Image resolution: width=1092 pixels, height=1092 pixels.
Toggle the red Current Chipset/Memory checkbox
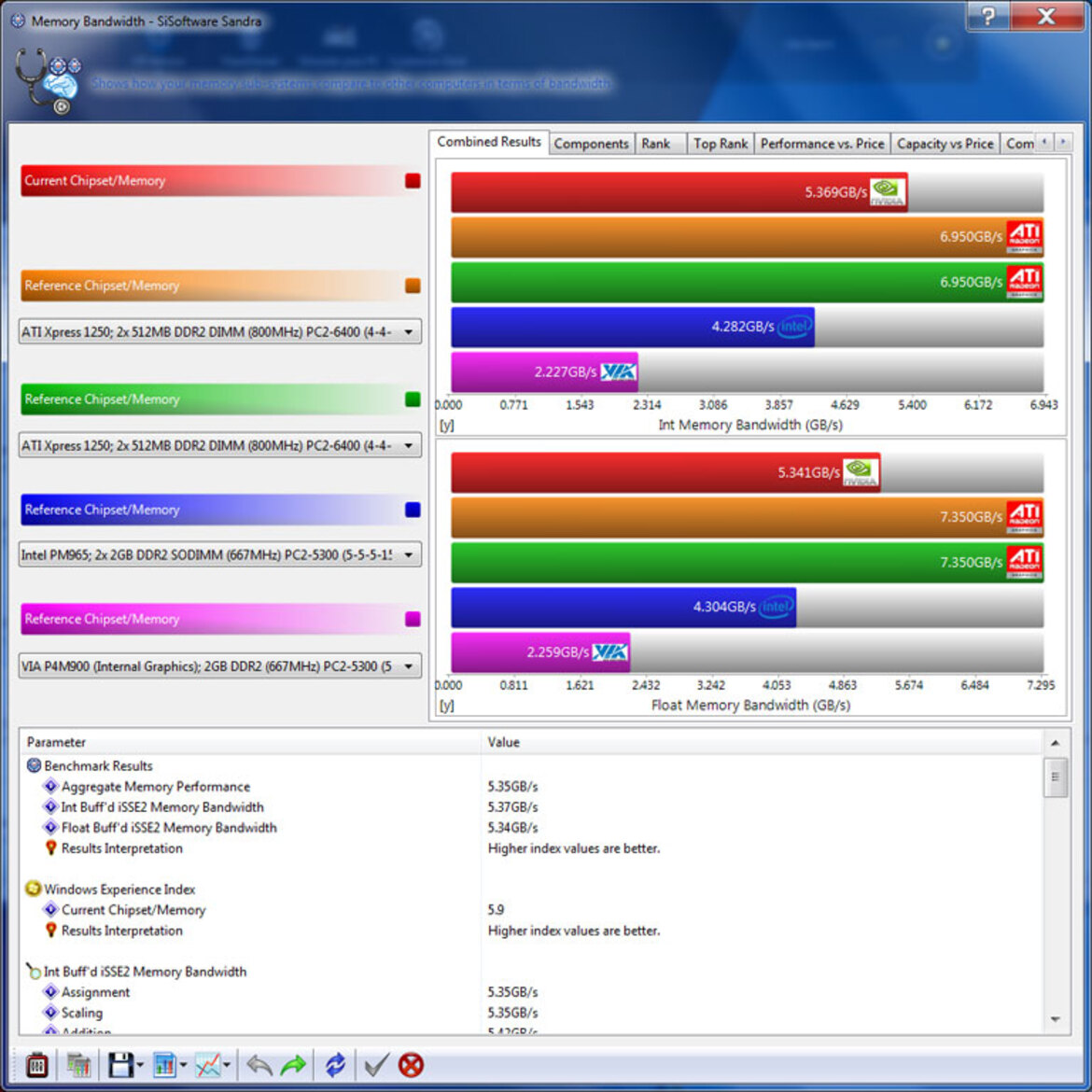click(x=413, y=181)
